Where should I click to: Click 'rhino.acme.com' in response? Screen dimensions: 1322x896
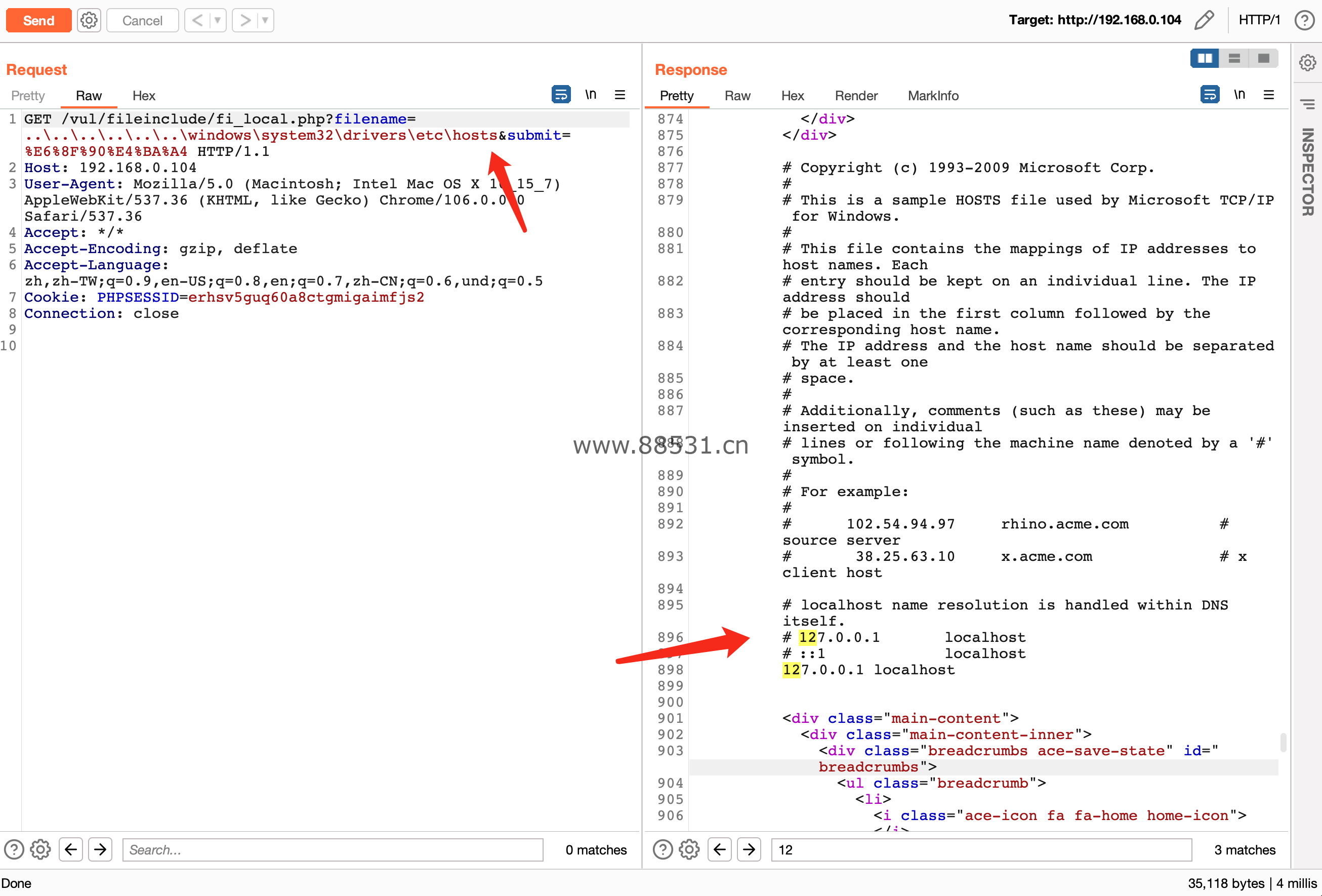tap(1065, 524)
